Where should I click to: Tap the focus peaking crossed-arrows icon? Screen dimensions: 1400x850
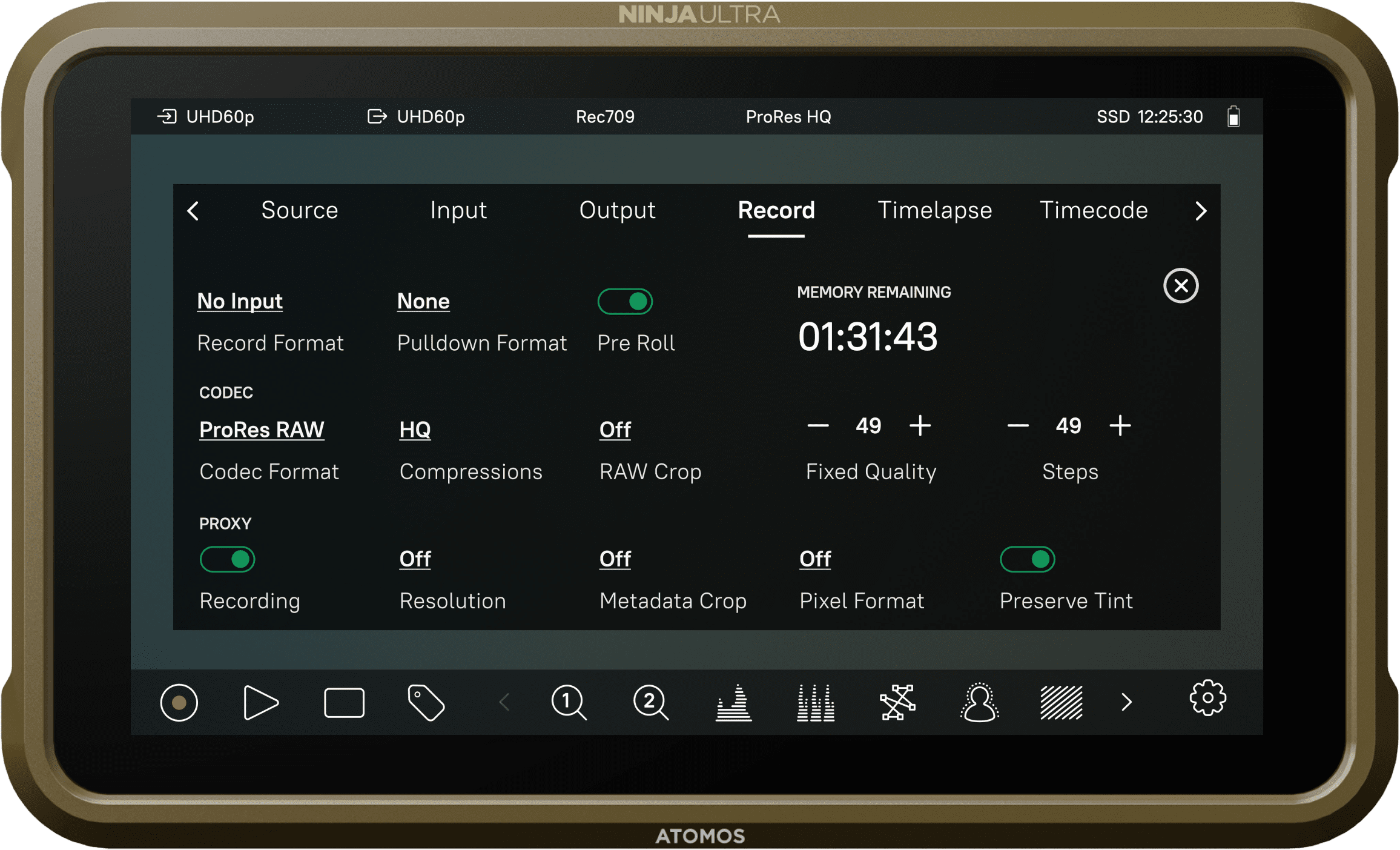(x=897, y=702)
